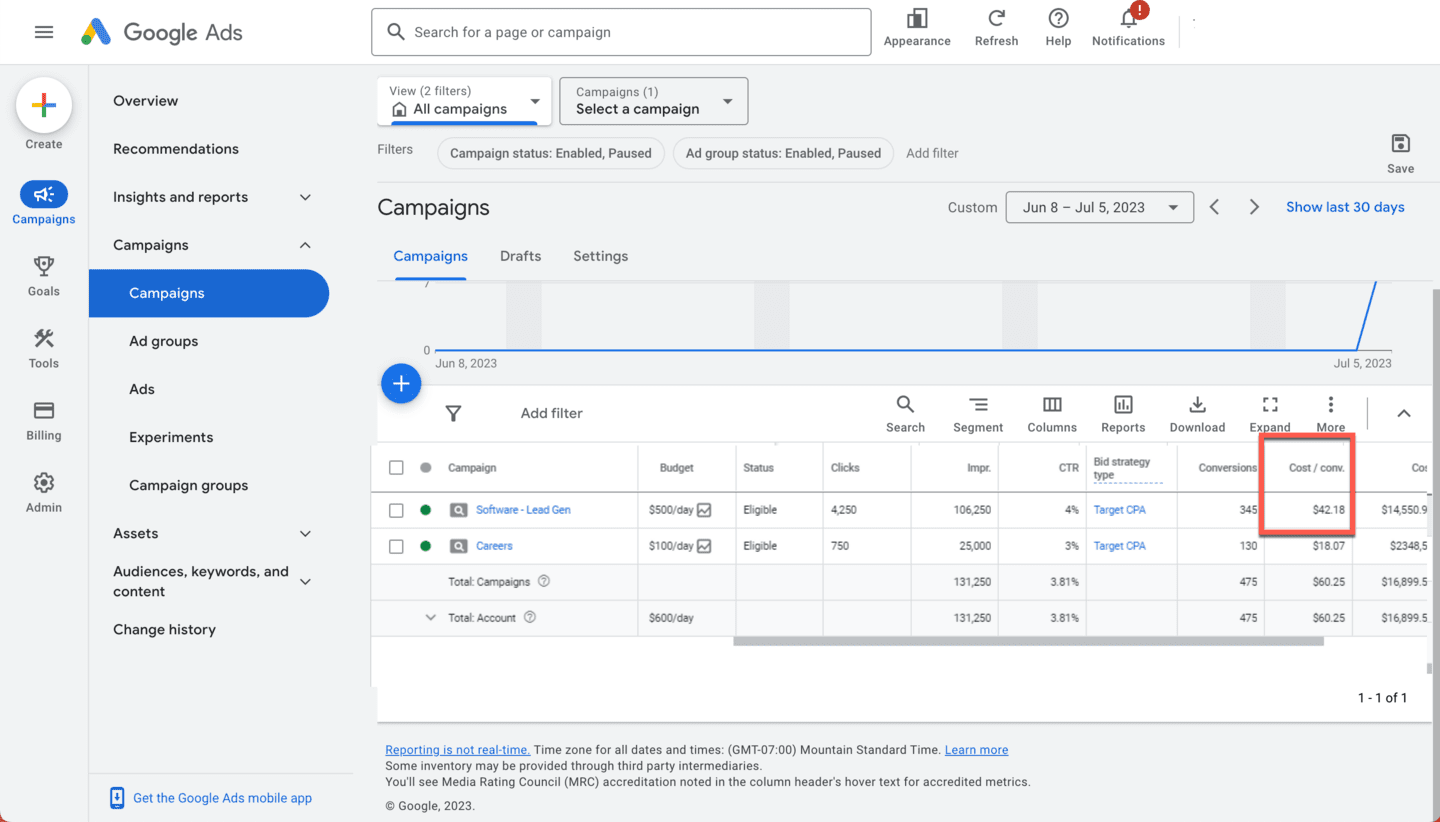
Task: Open the Select a campaign dropdown
Action: click(653, 101)
